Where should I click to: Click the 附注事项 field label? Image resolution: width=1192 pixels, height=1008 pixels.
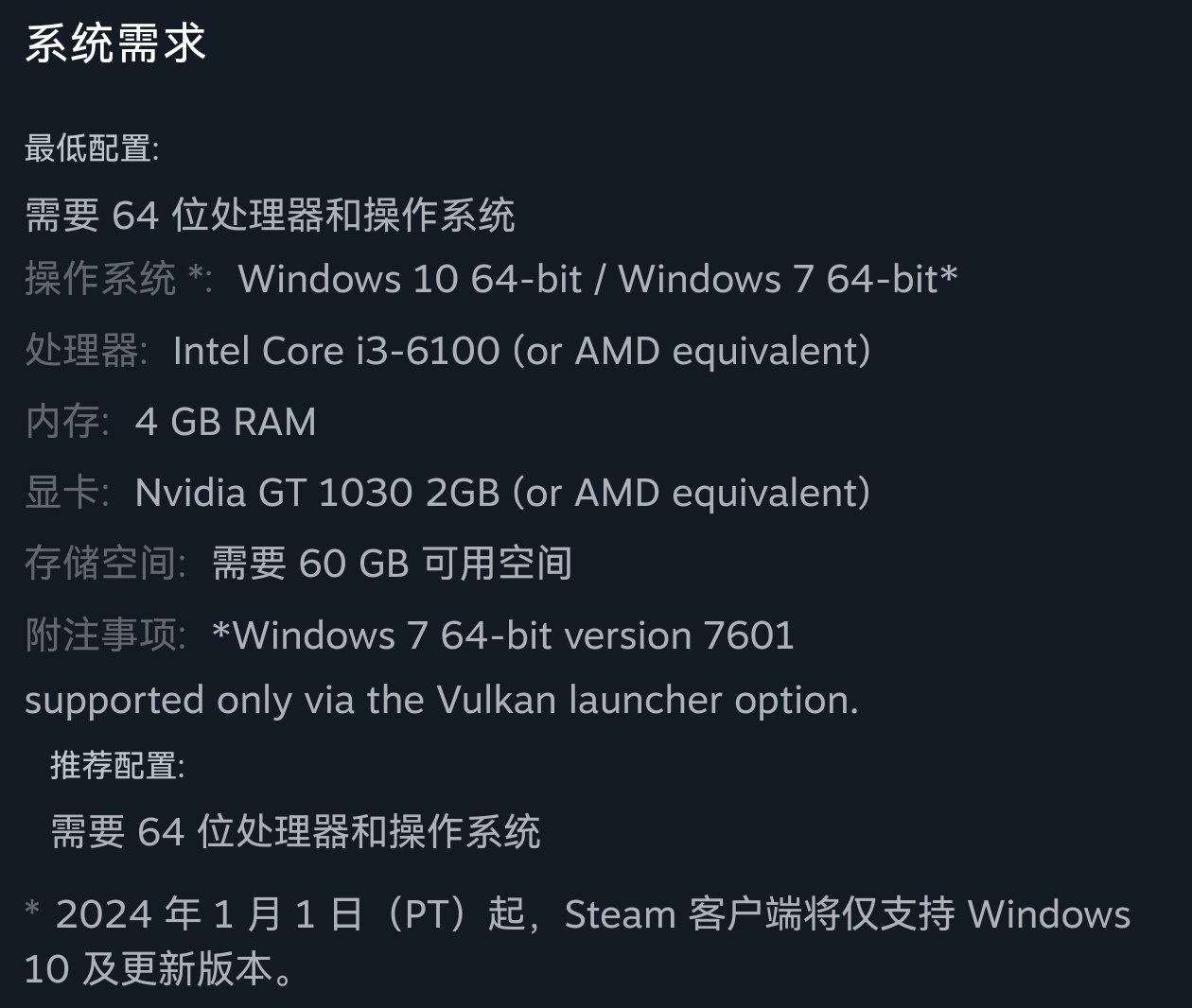pyautogui.click(x=104, y=635)
